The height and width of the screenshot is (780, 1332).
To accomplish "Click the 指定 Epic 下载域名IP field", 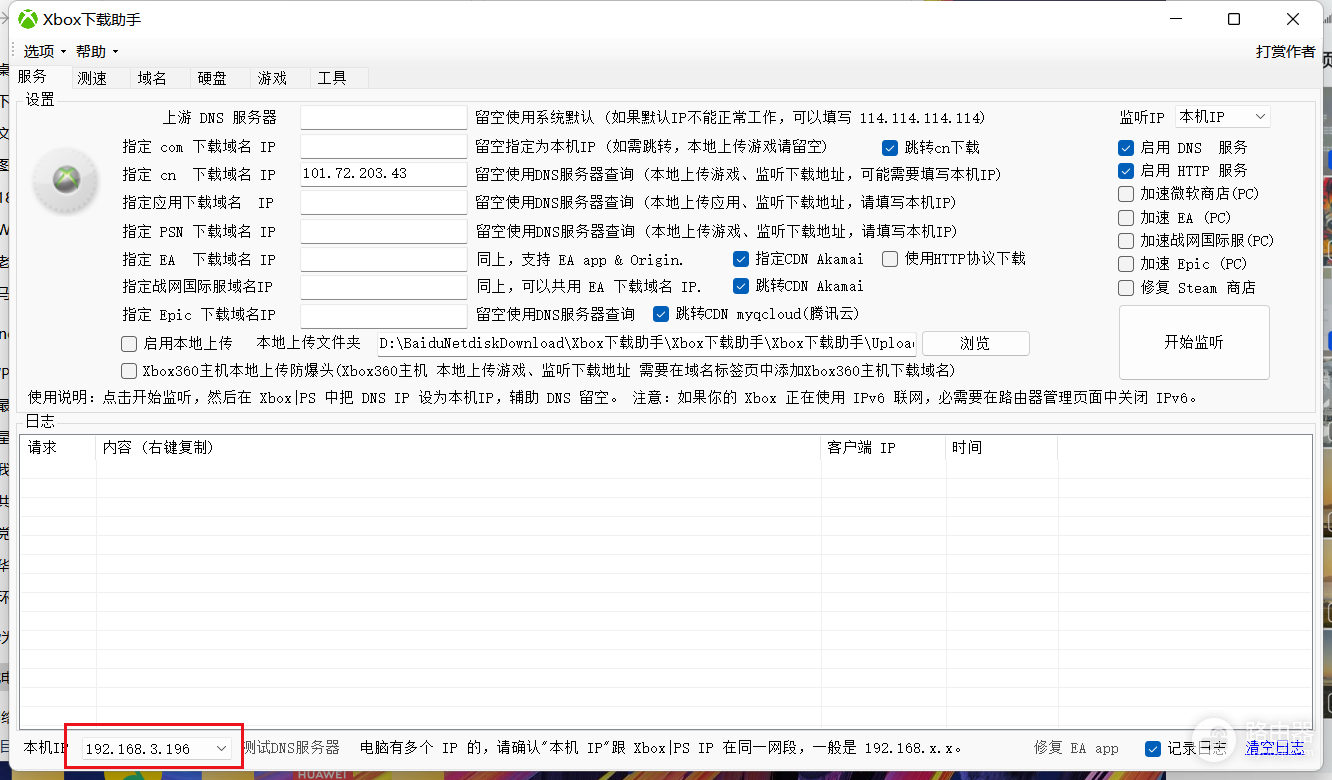I will 384,315.
